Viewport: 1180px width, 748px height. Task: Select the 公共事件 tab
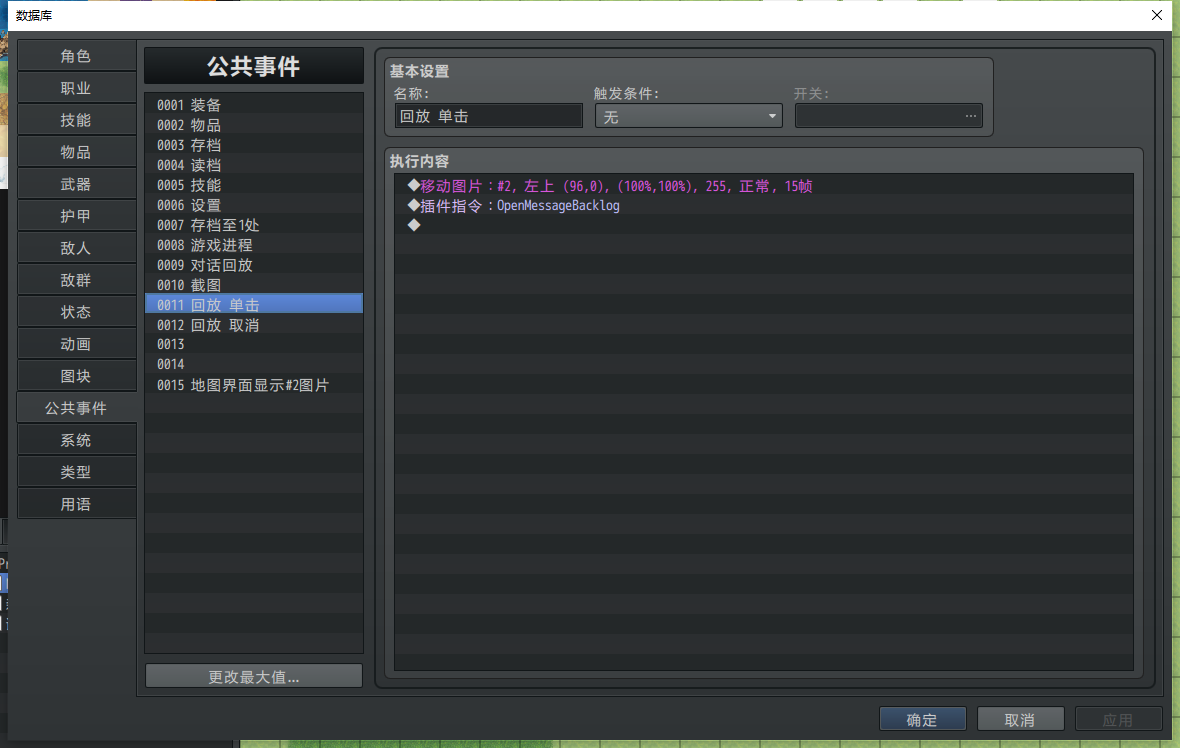[x=76, y=408]
